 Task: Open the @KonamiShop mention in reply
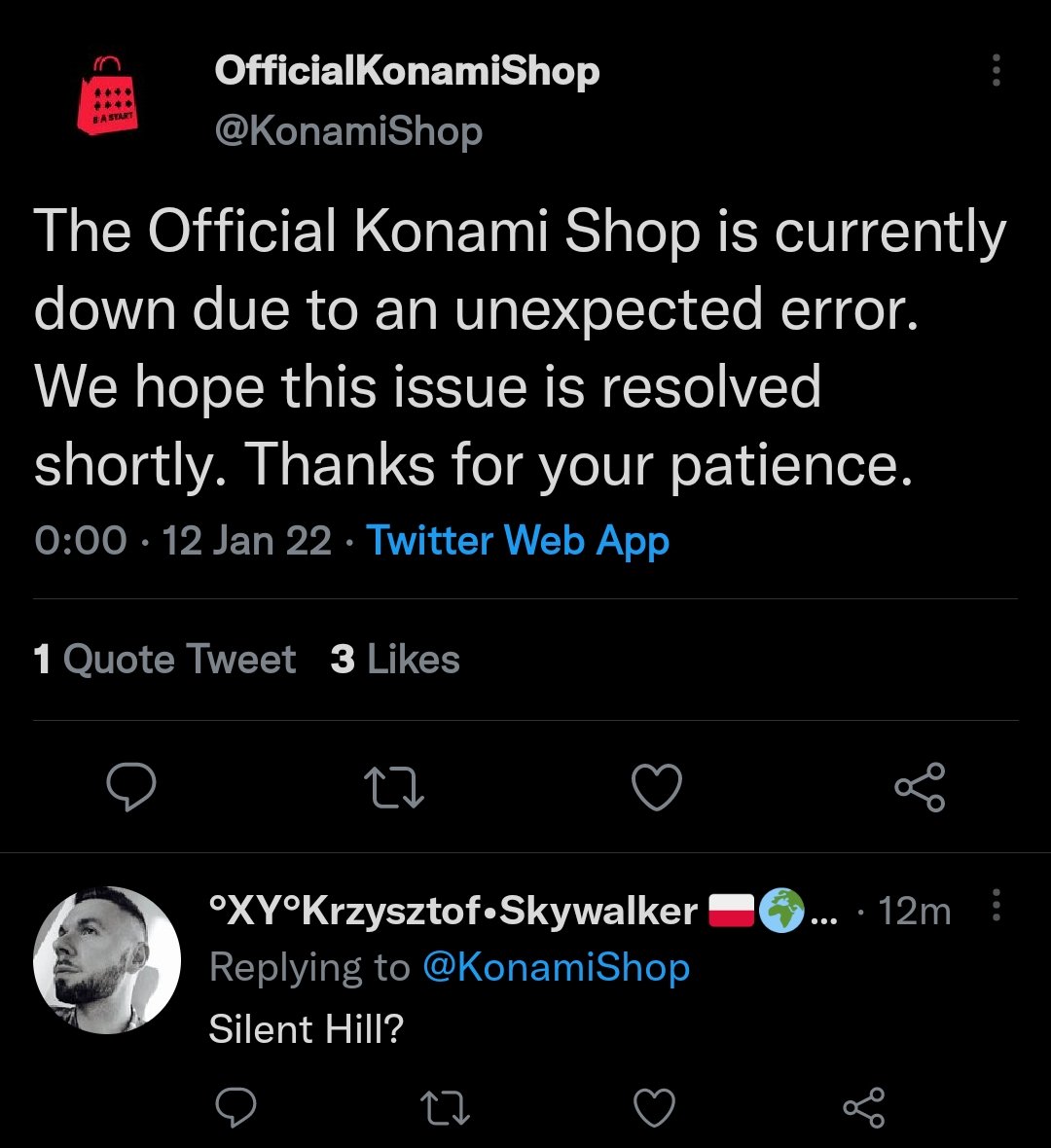coord(556,967)
